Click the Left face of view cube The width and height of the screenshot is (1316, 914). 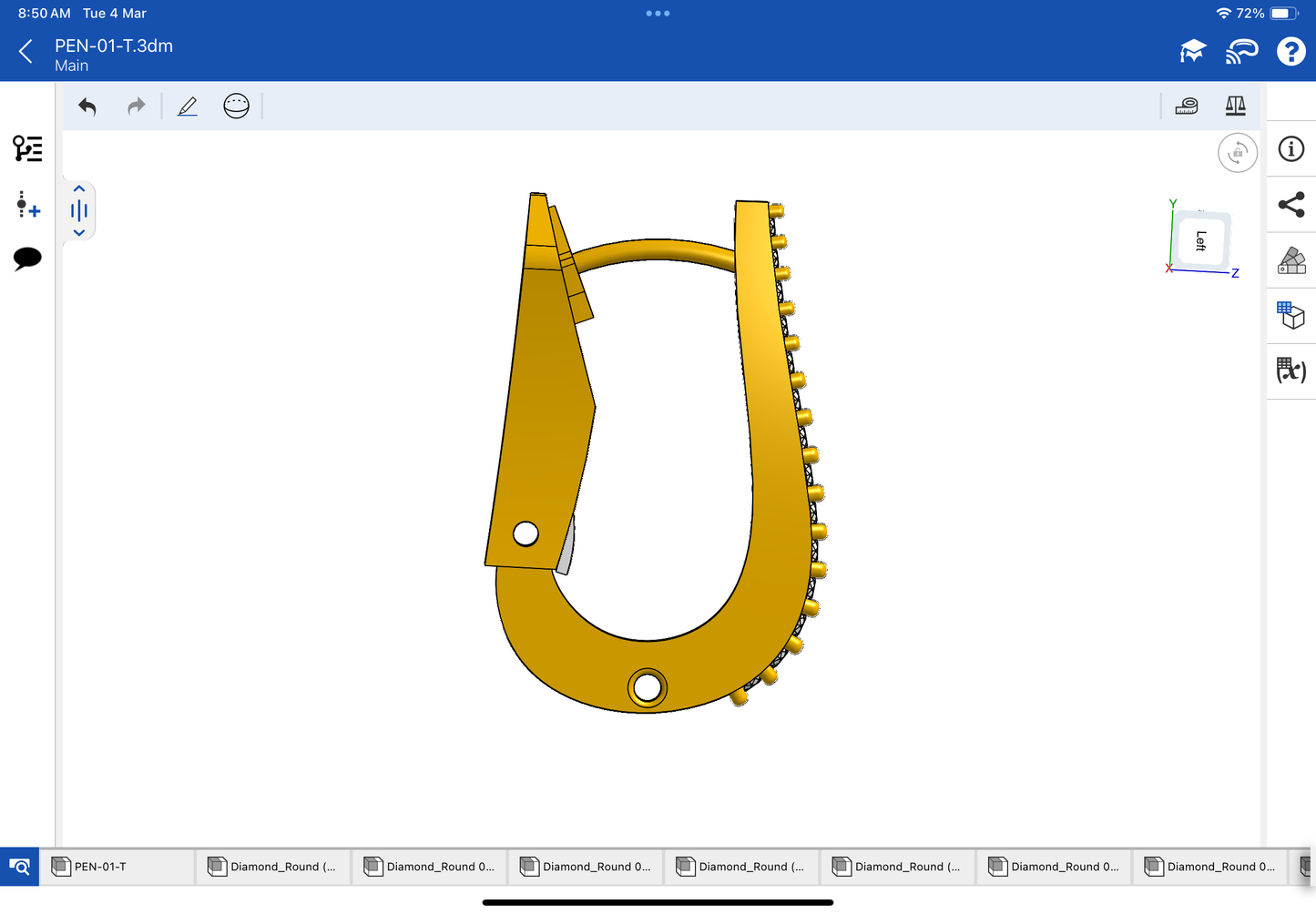tap(1200, 241)
